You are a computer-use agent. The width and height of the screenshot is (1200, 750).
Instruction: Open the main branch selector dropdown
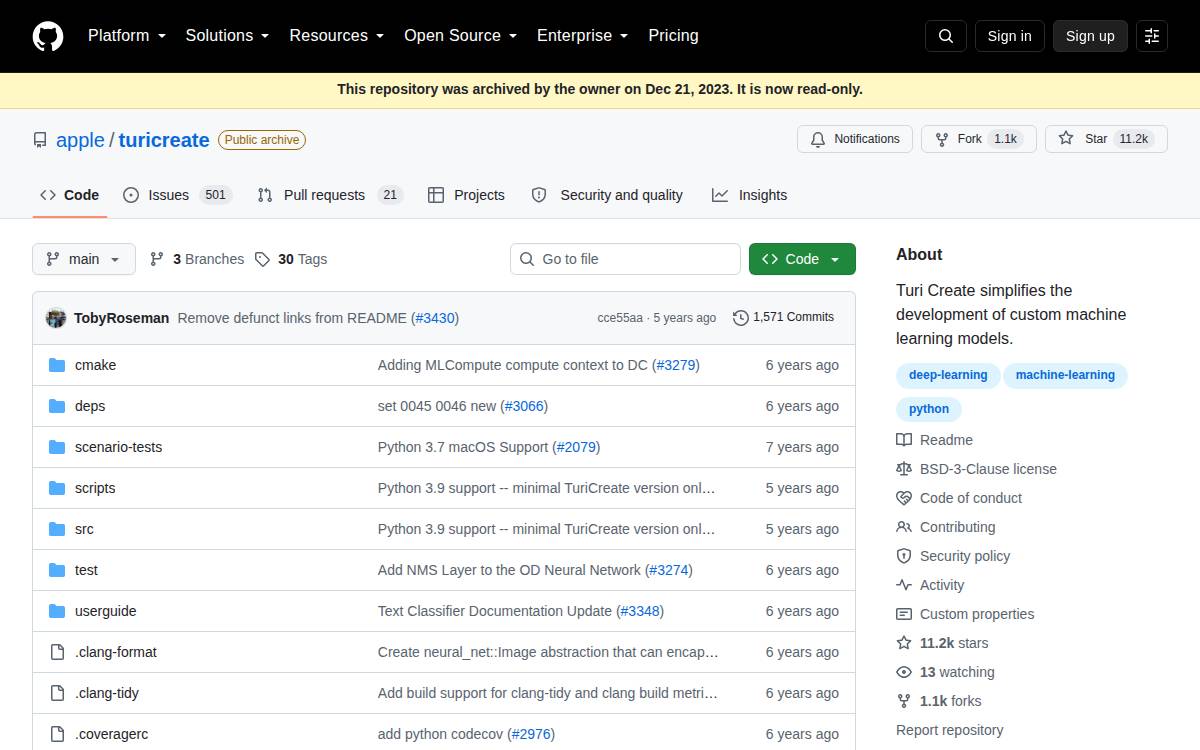tap(83, 259)
